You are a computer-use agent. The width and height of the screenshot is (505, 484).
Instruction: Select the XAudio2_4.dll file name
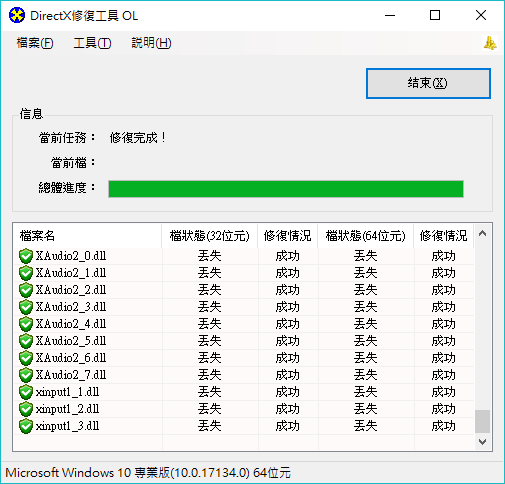click(x=71, y=324)
